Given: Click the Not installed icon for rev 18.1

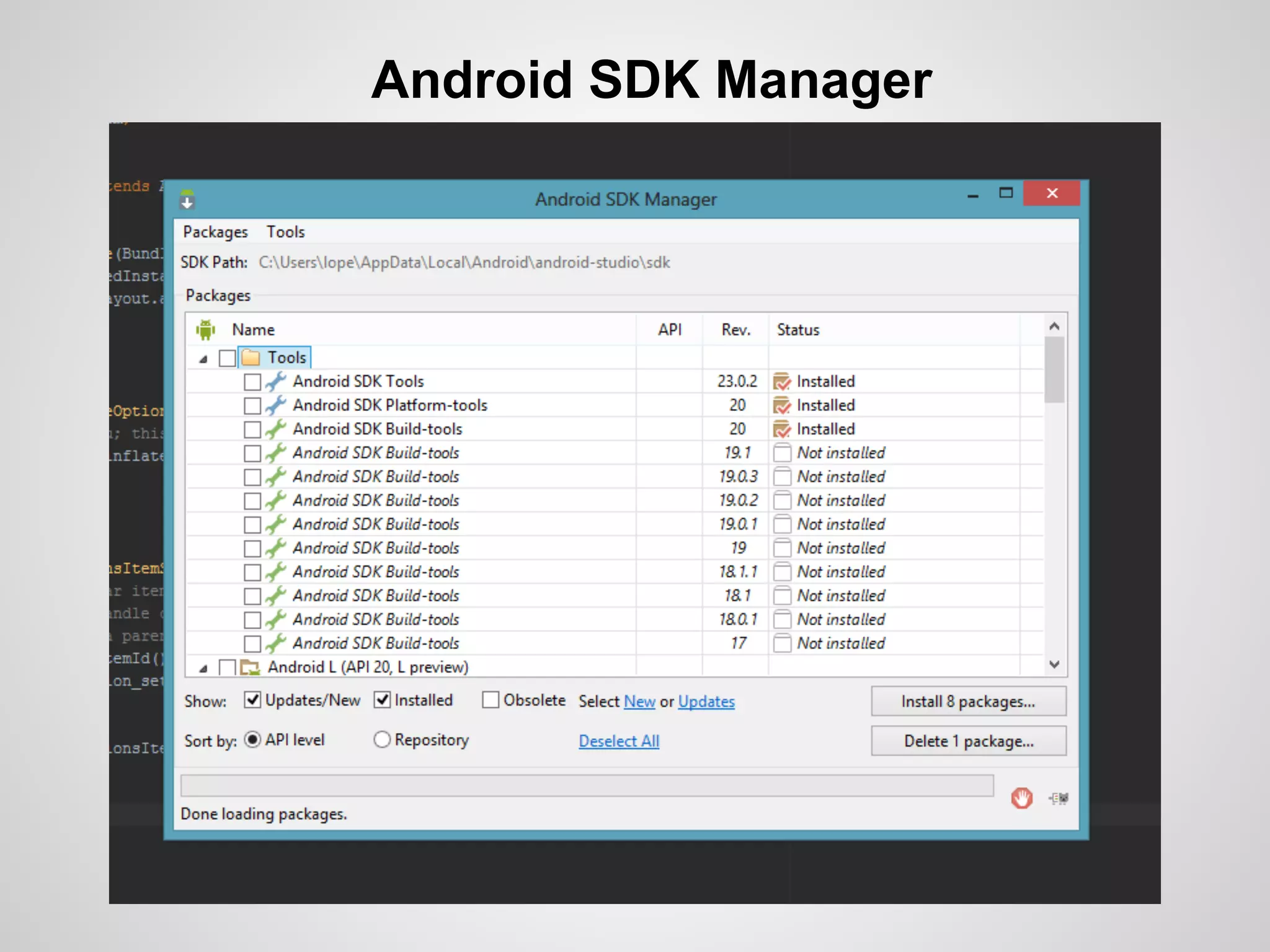Looking at the screenshot, I should (x=782, y=596).
